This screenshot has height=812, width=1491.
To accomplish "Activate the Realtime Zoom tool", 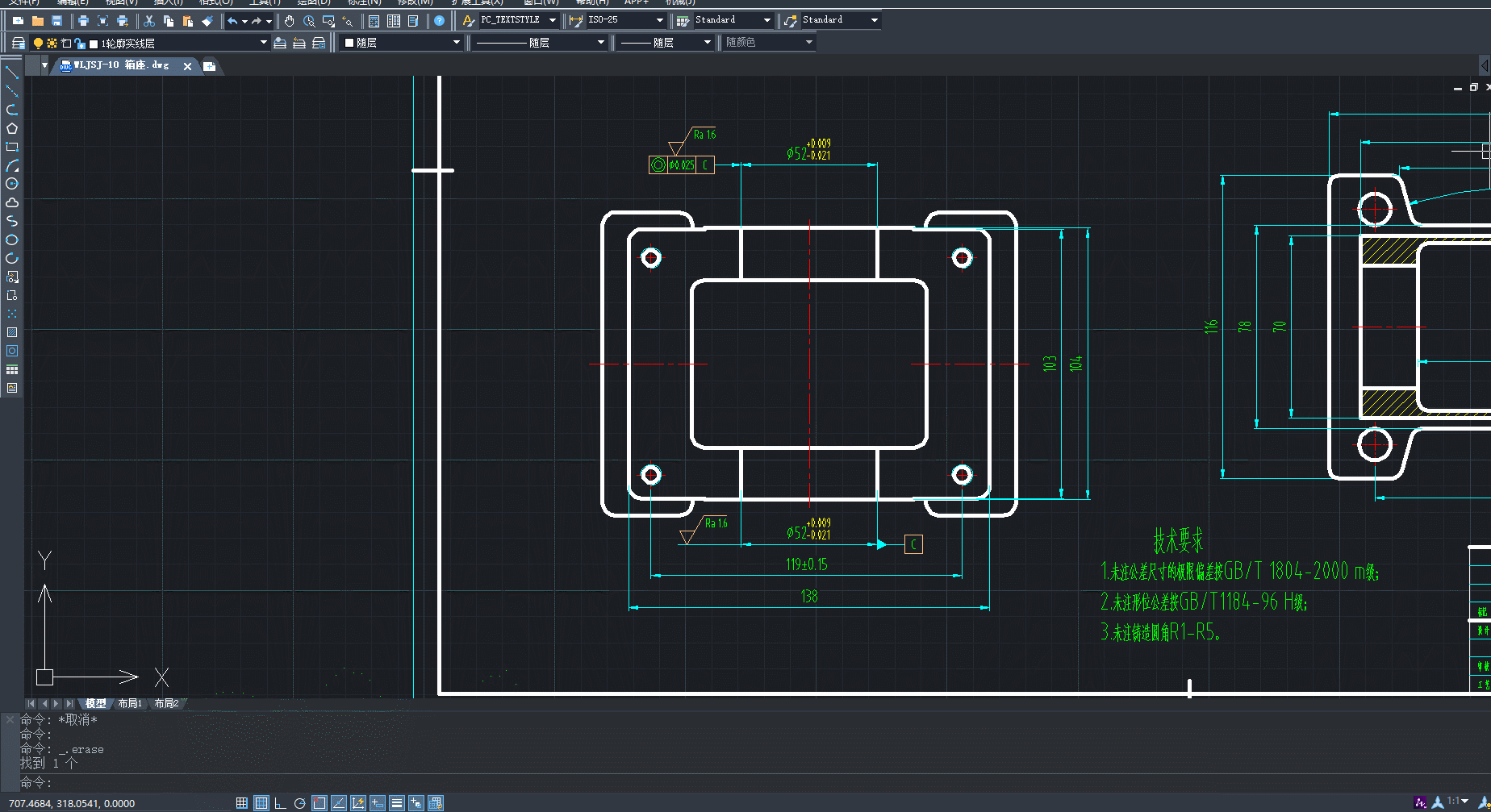I will (x=309, y=20).
